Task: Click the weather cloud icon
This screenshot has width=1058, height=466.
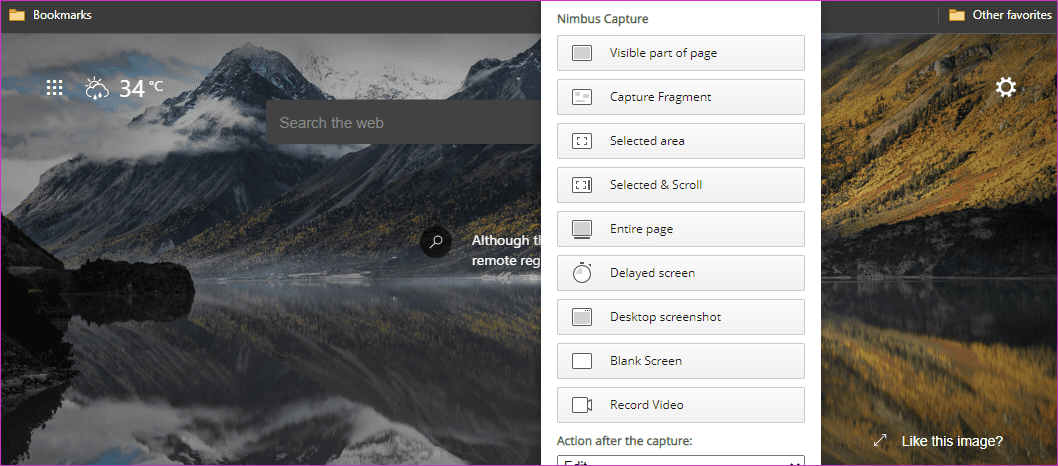Action: pos(97,88)
